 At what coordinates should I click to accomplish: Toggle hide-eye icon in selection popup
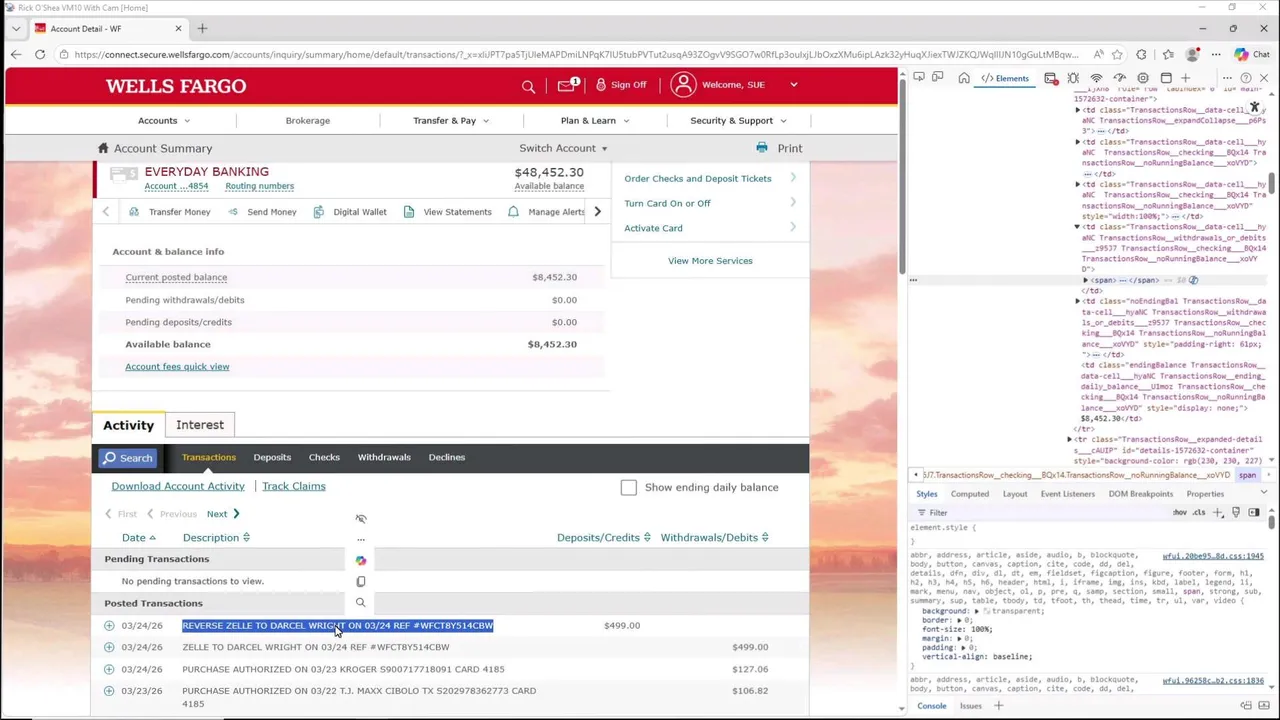[x=361, y=518]
